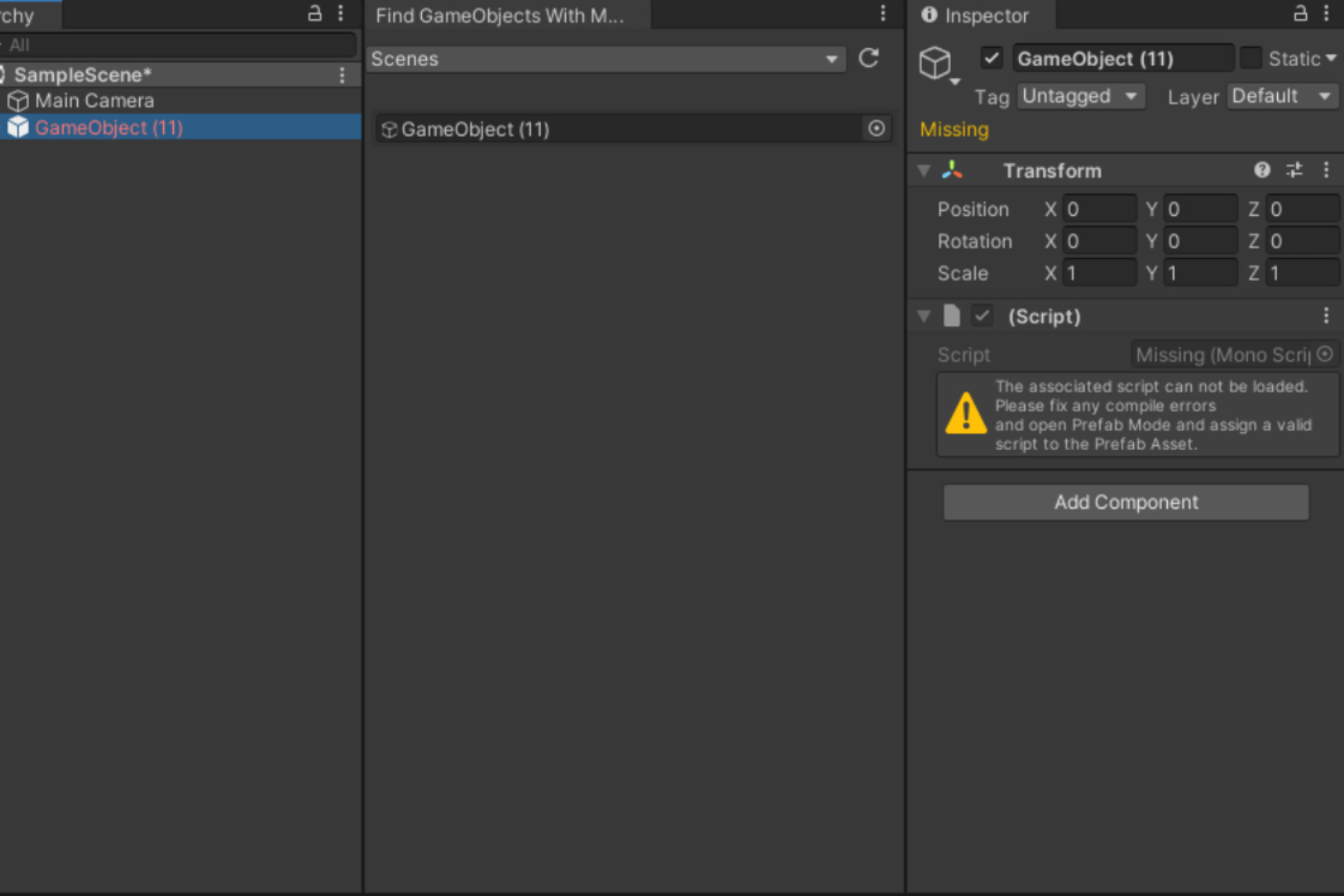
Task: Open the Tag Untagged dropdown
Action: [1079, 96]
